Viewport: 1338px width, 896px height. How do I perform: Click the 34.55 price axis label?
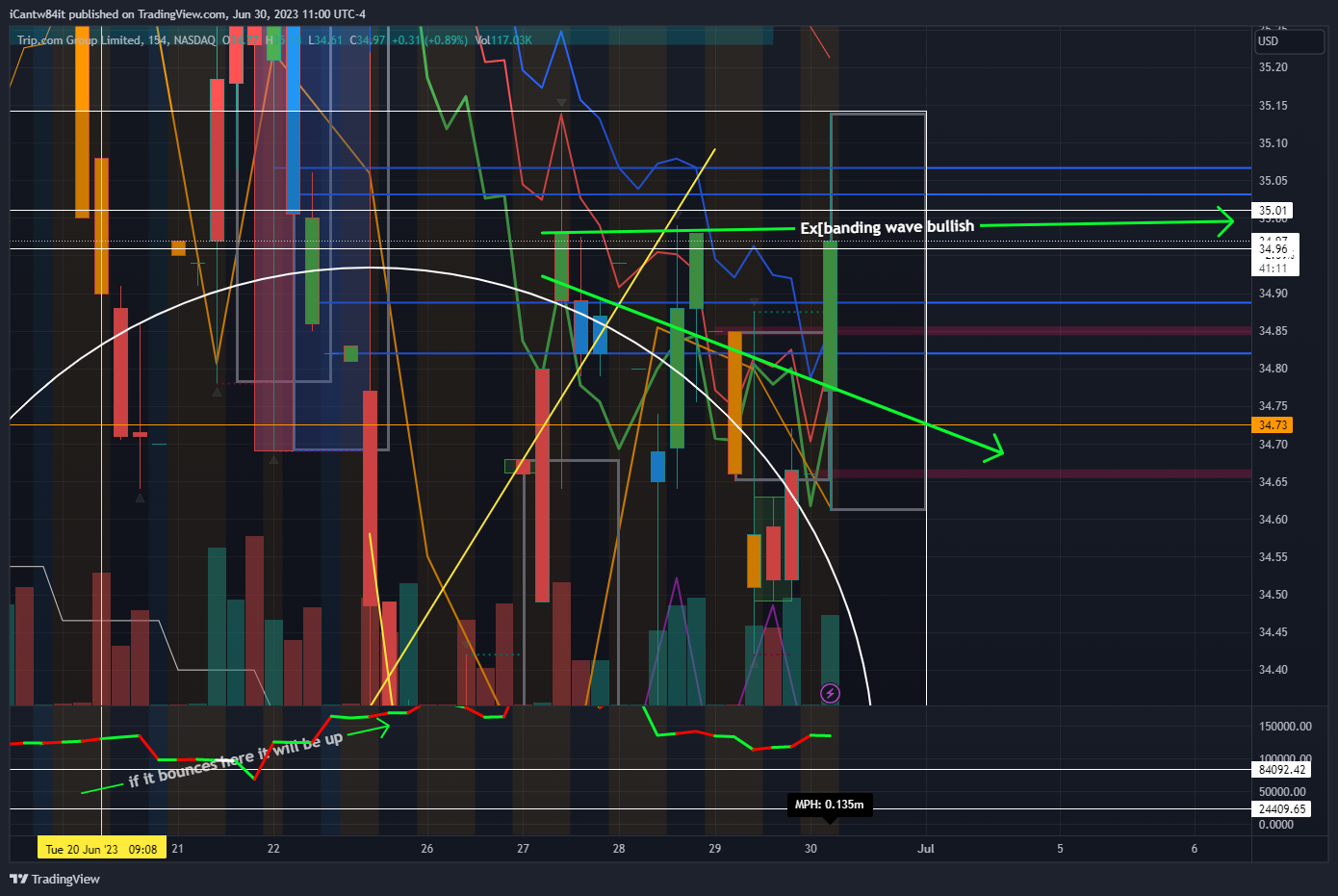(x=1273, y=557)
